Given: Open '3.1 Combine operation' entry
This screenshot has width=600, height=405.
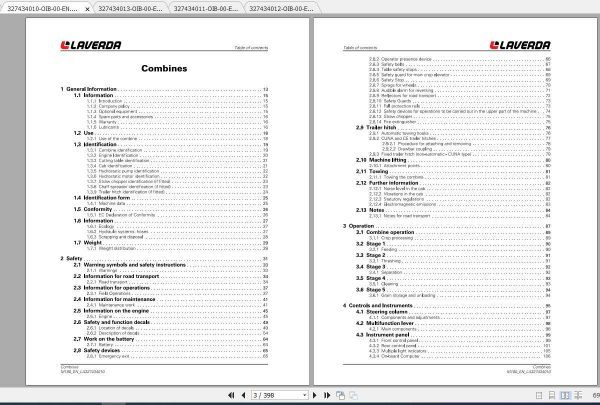Looking at the screenshot, I should [x=453, y=232].
